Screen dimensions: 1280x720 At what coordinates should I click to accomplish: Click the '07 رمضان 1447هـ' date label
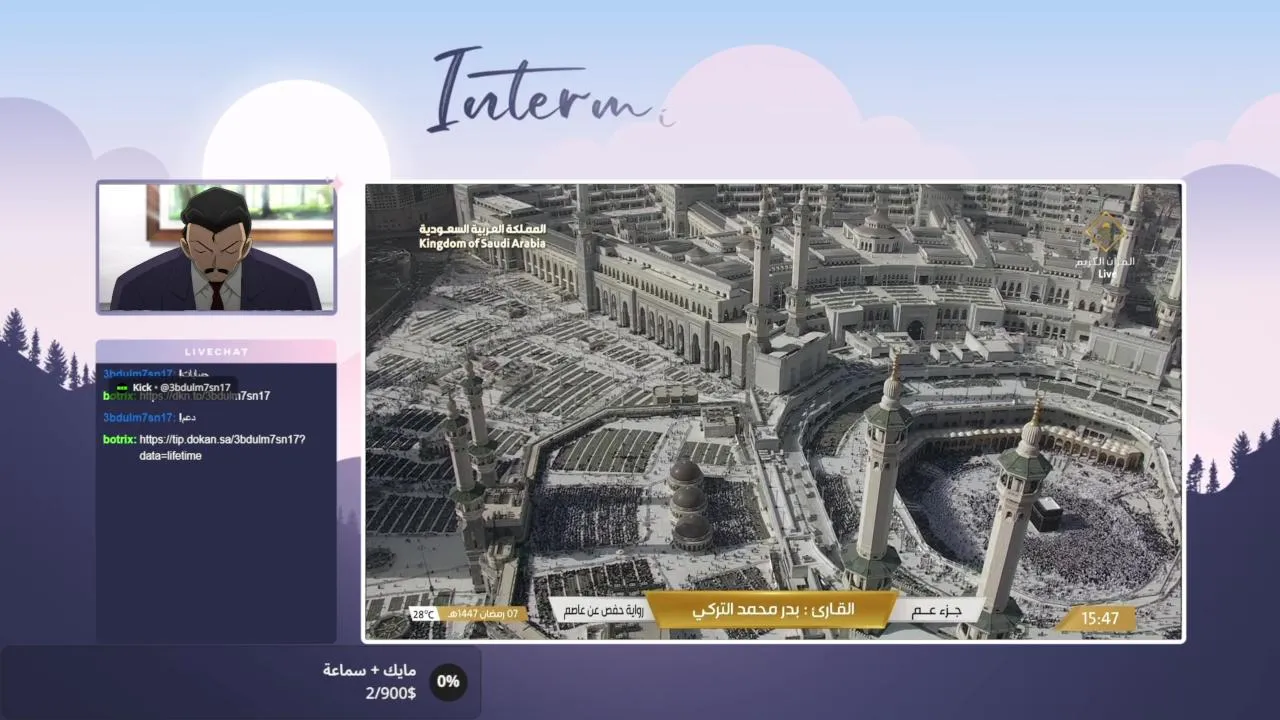click(483, 614)
